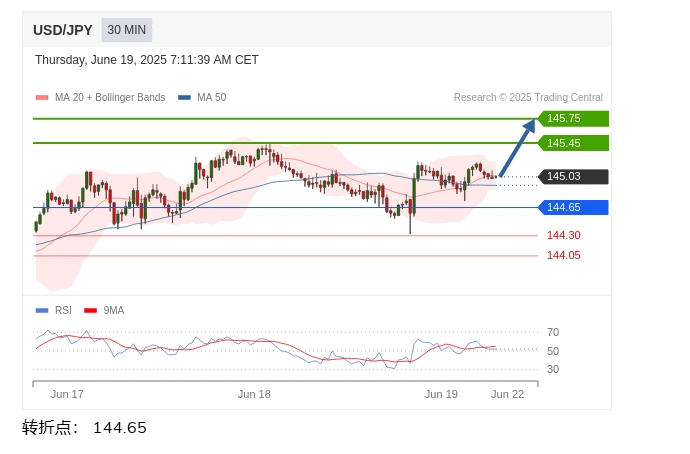The height and width of the screenshot is (454, 690).
Task: Click the Jun 17 date axis label
Action: pos(67,394)
